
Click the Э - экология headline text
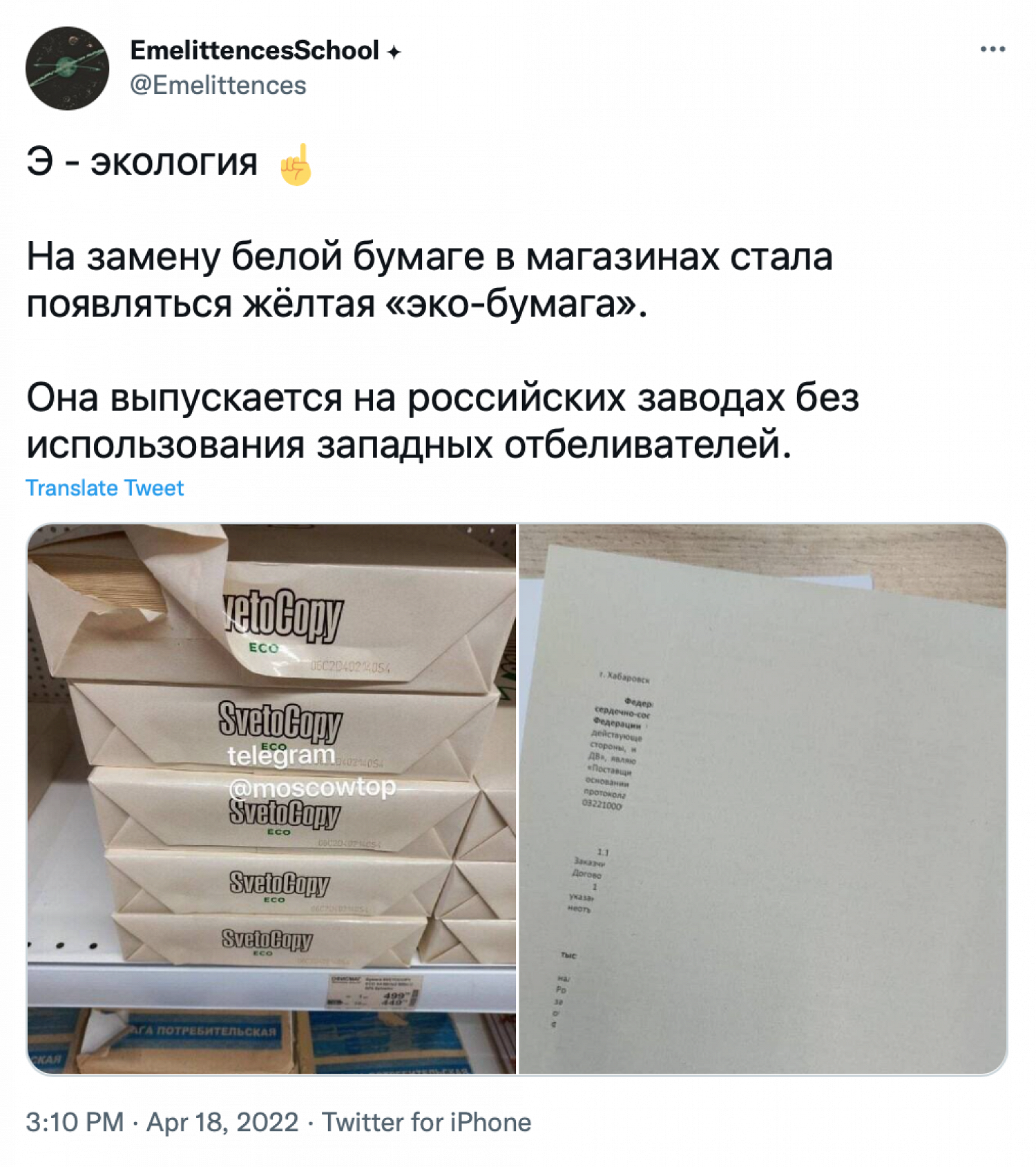tap(142, 162)
